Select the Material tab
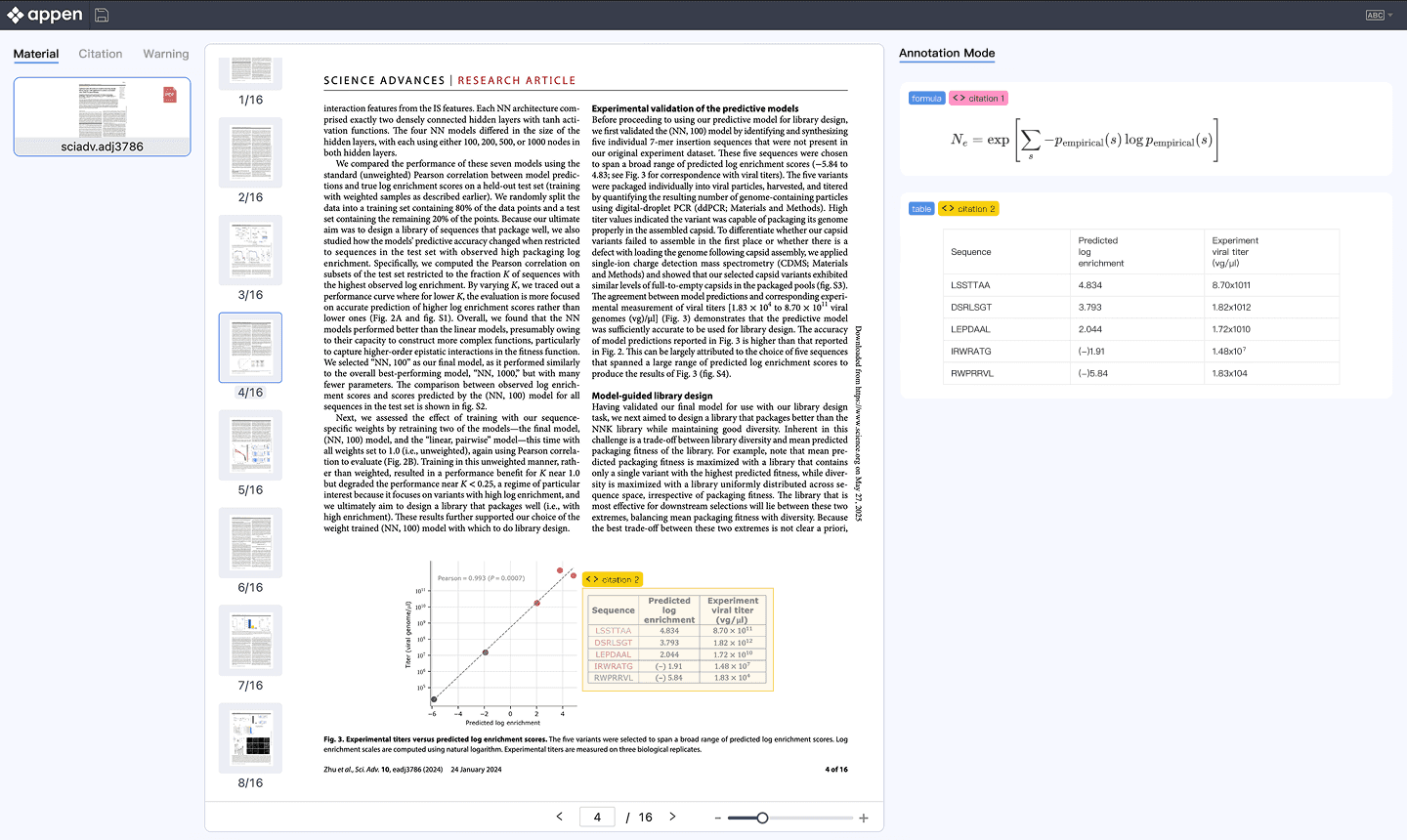Image resolution: width=1407 pixels, height=840 pixels. click(36, 54)
